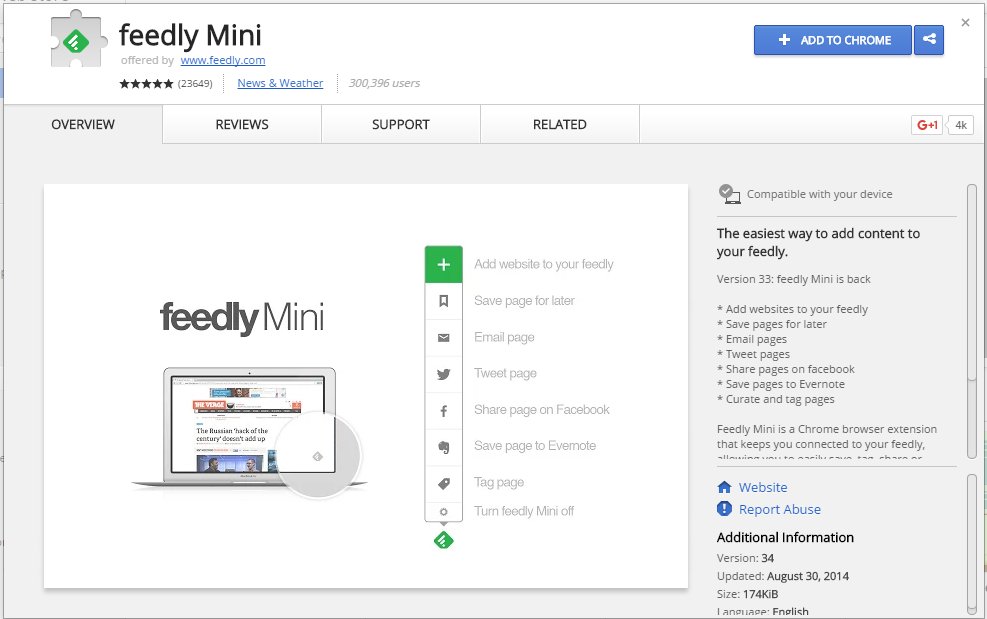Click the Evernote elephant icon

(x=444, y=447)
